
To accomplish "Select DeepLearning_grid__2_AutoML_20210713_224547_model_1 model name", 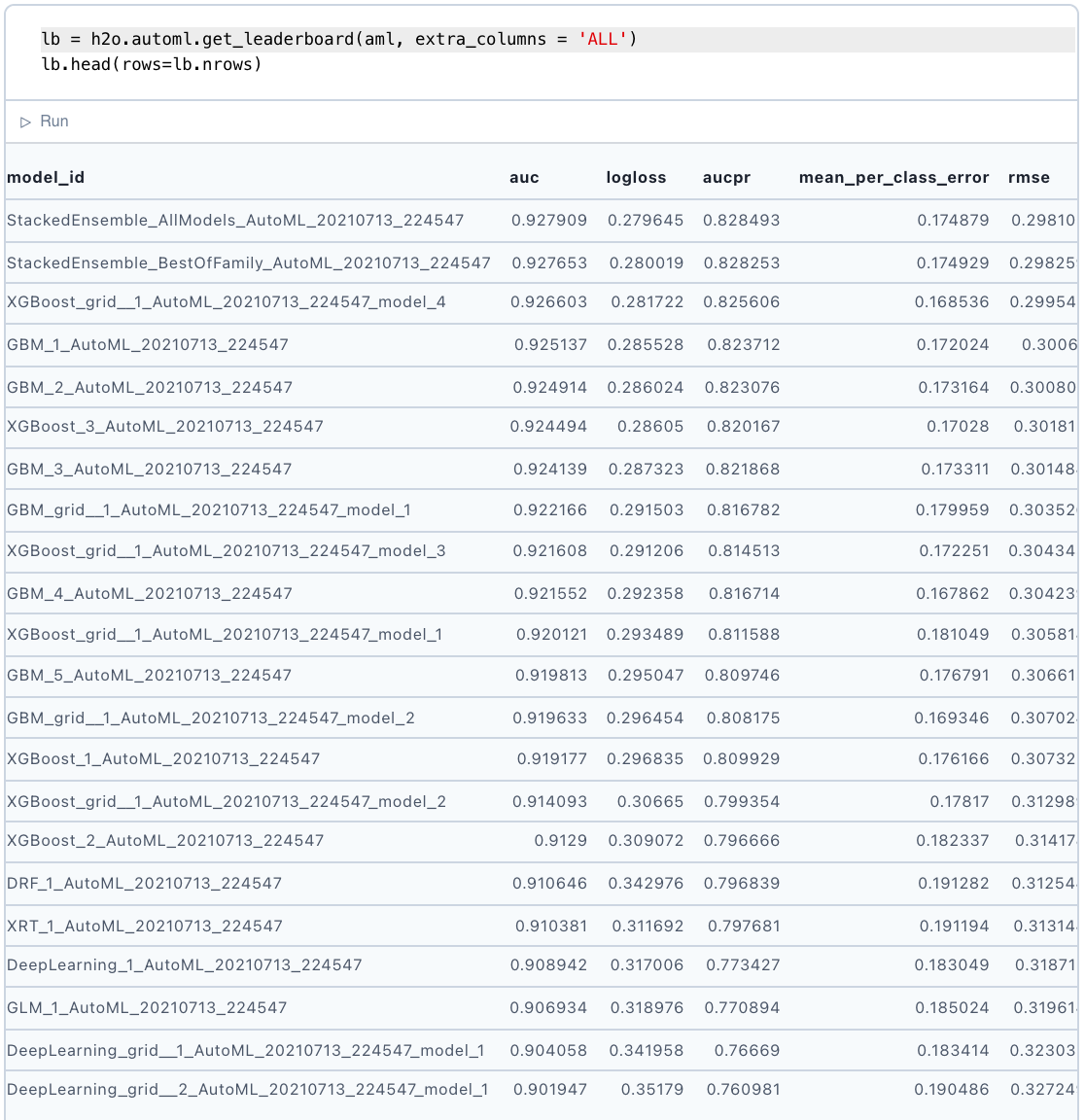I will [247, 1089].
